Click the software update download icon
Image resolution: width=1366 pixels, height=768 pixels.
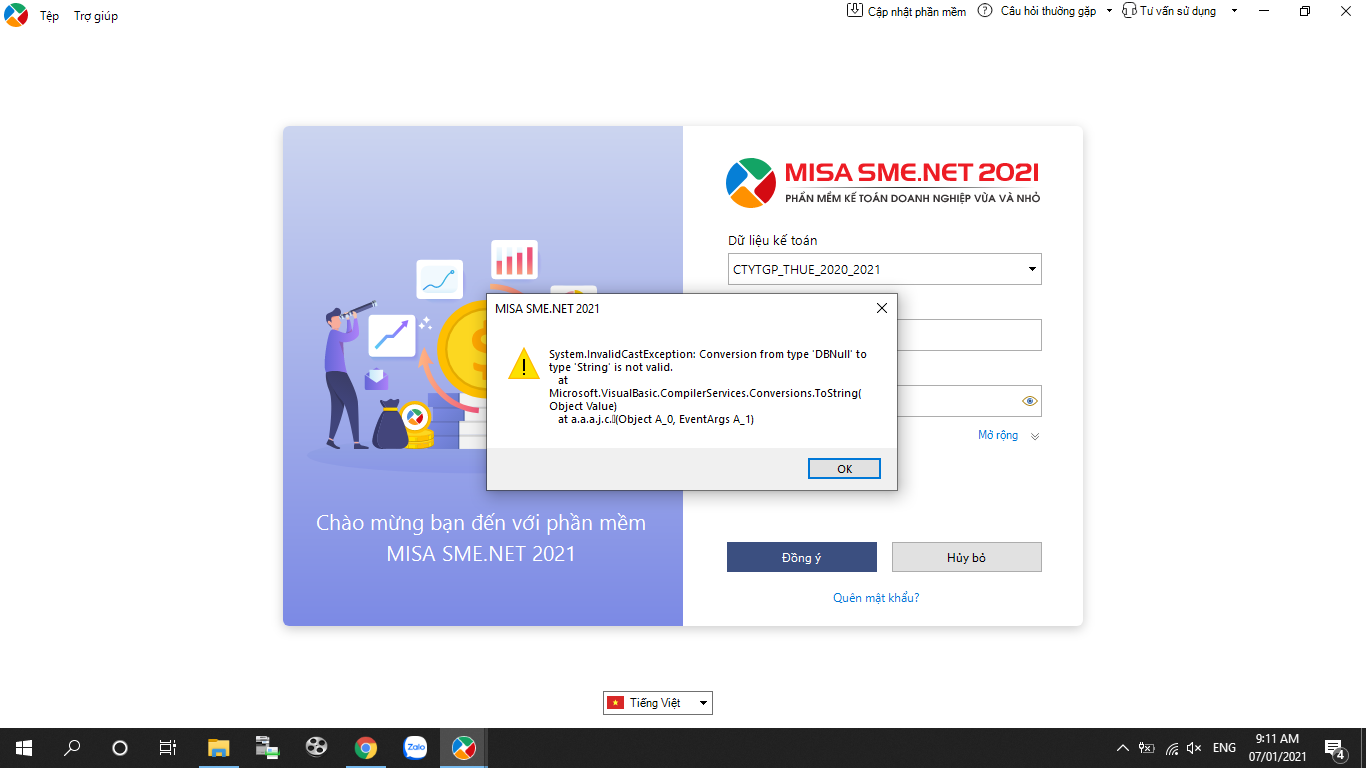click(855, 10)
